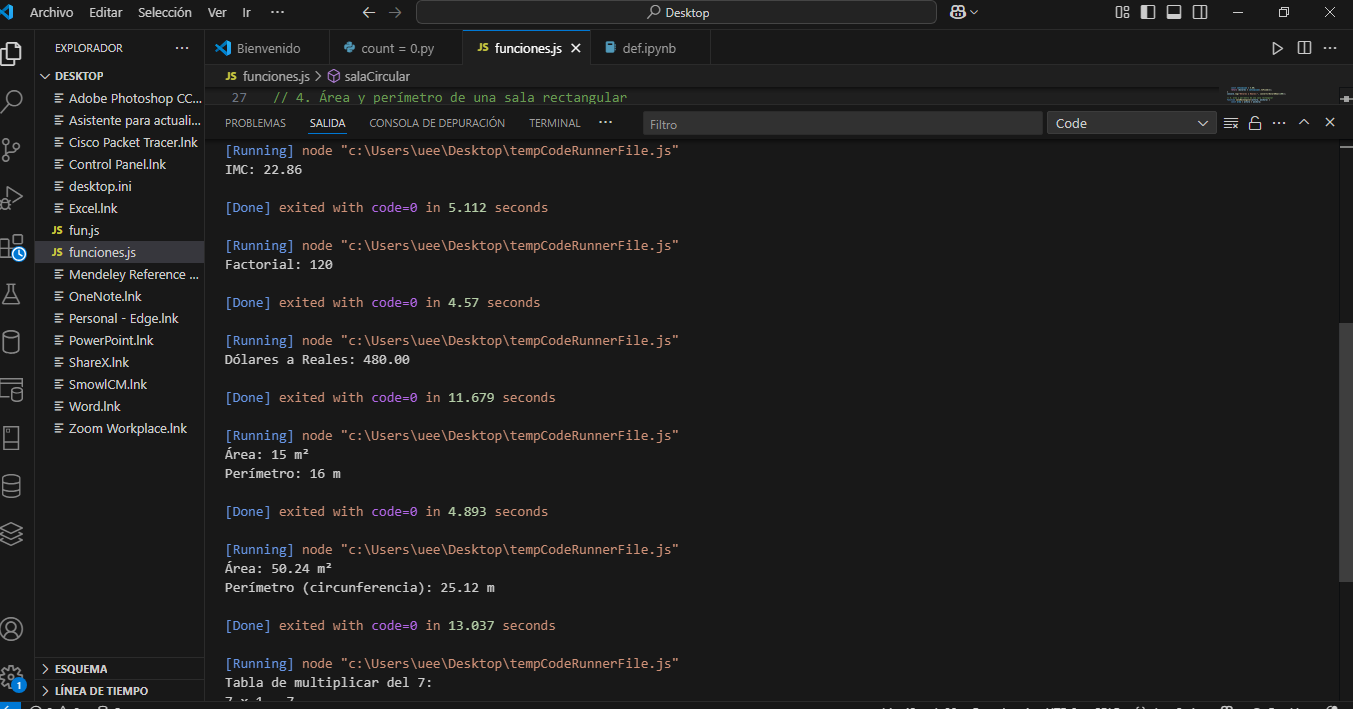Select ShareX.lnk in the explorer

tap(119, 362)
